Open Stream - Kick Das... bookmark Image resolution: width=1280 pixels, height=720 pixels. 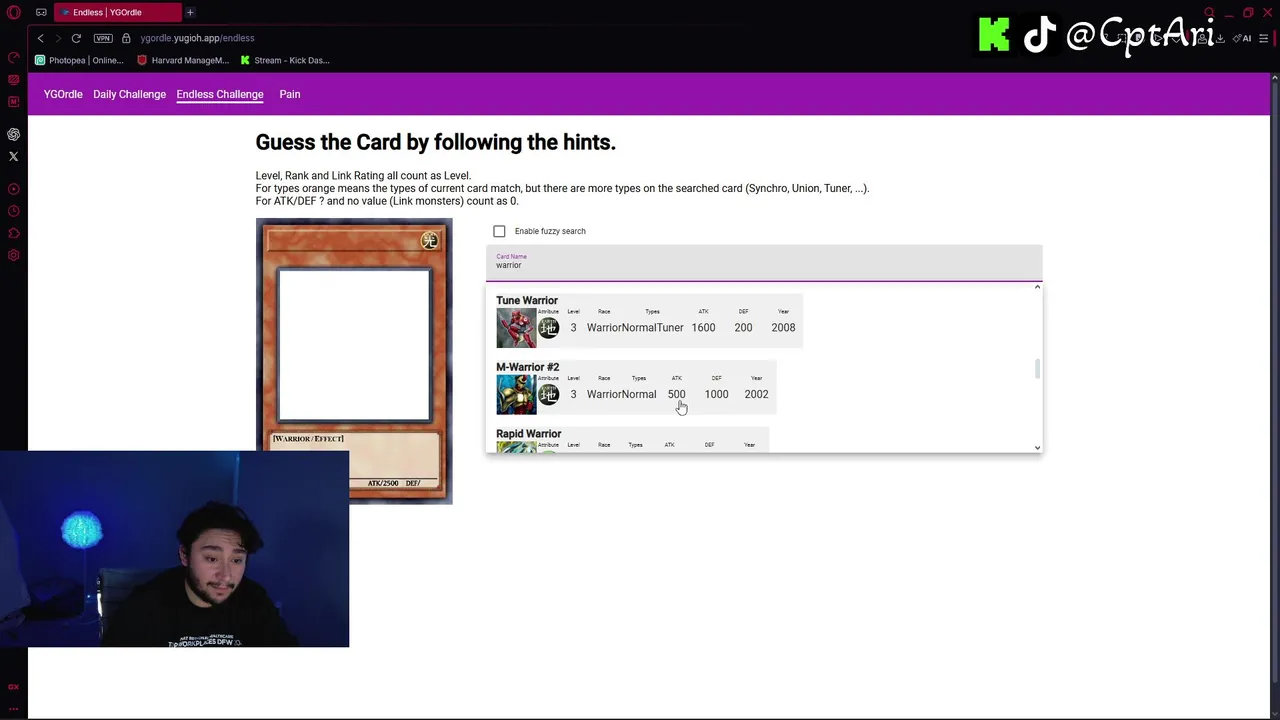point(285,60)
